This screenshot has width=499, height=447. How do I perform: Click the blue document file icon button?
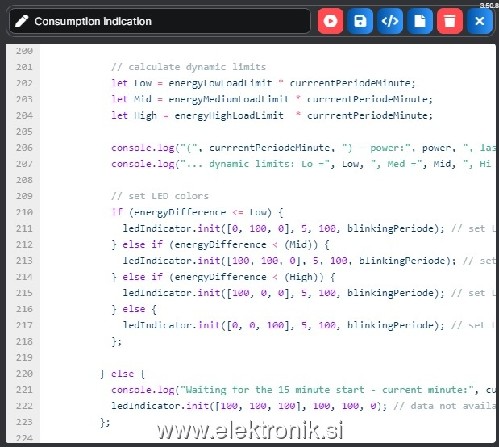[420, 21]
